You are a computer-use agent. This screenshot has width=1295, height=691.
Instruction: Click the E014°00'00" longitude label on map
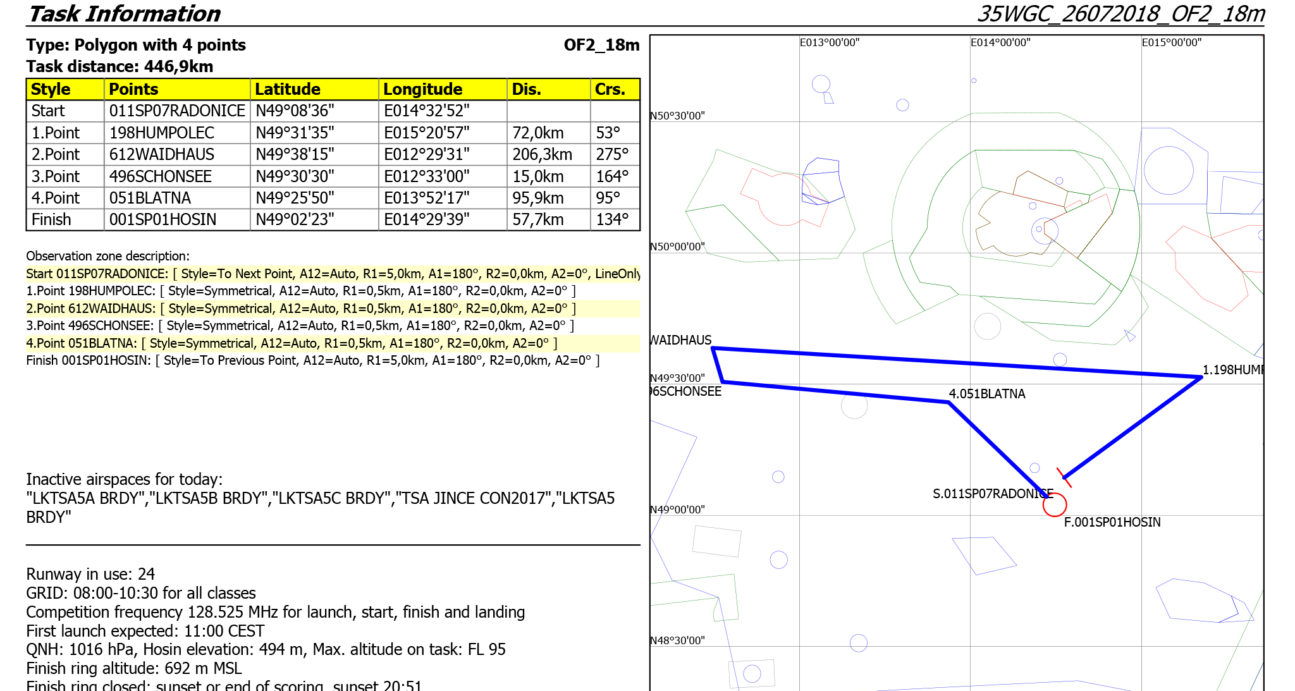point(1000,43)
